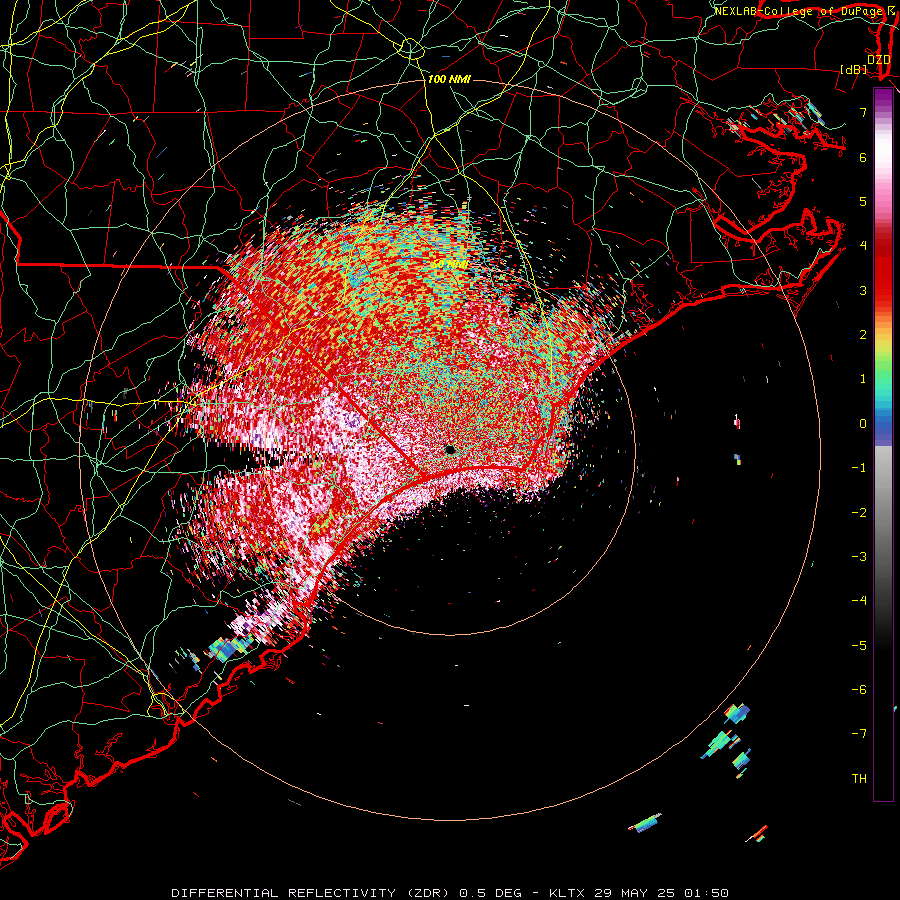Image resolution: width=900 pixels, height=900 pixels.
Task: Select the "4" value on the dB scale
Action: [x=863, y=246]
